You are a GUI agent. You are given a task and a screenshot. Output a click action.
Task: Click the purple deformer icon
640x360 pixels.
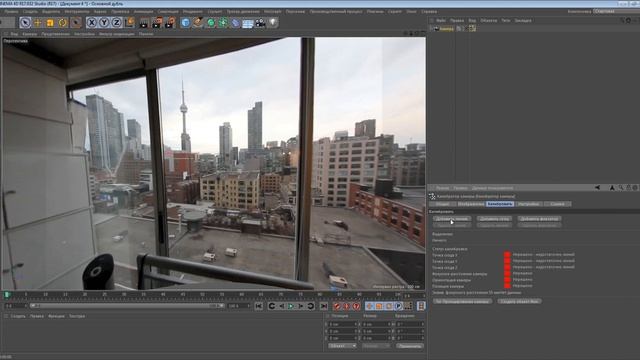click(x=236, y=22)
